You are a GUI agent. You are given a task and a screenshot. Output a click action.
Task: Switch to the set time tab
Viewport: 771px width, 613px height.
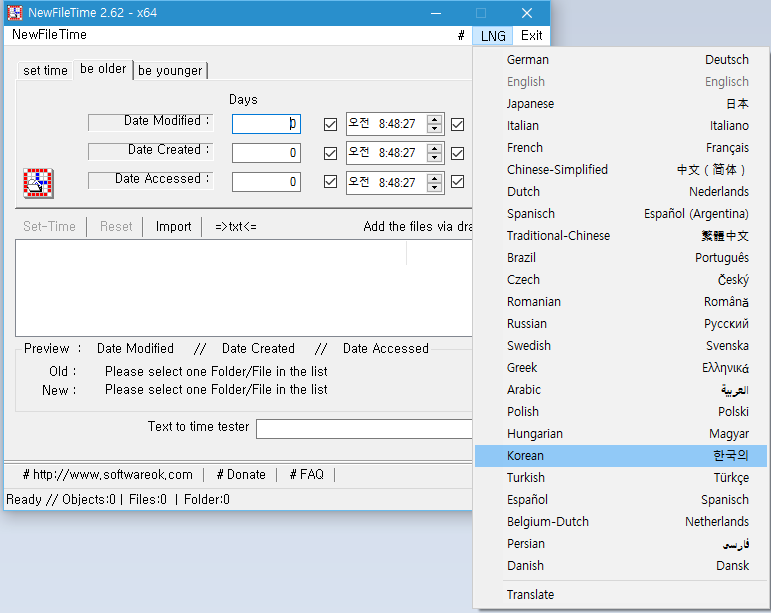[x=45, y=71]
